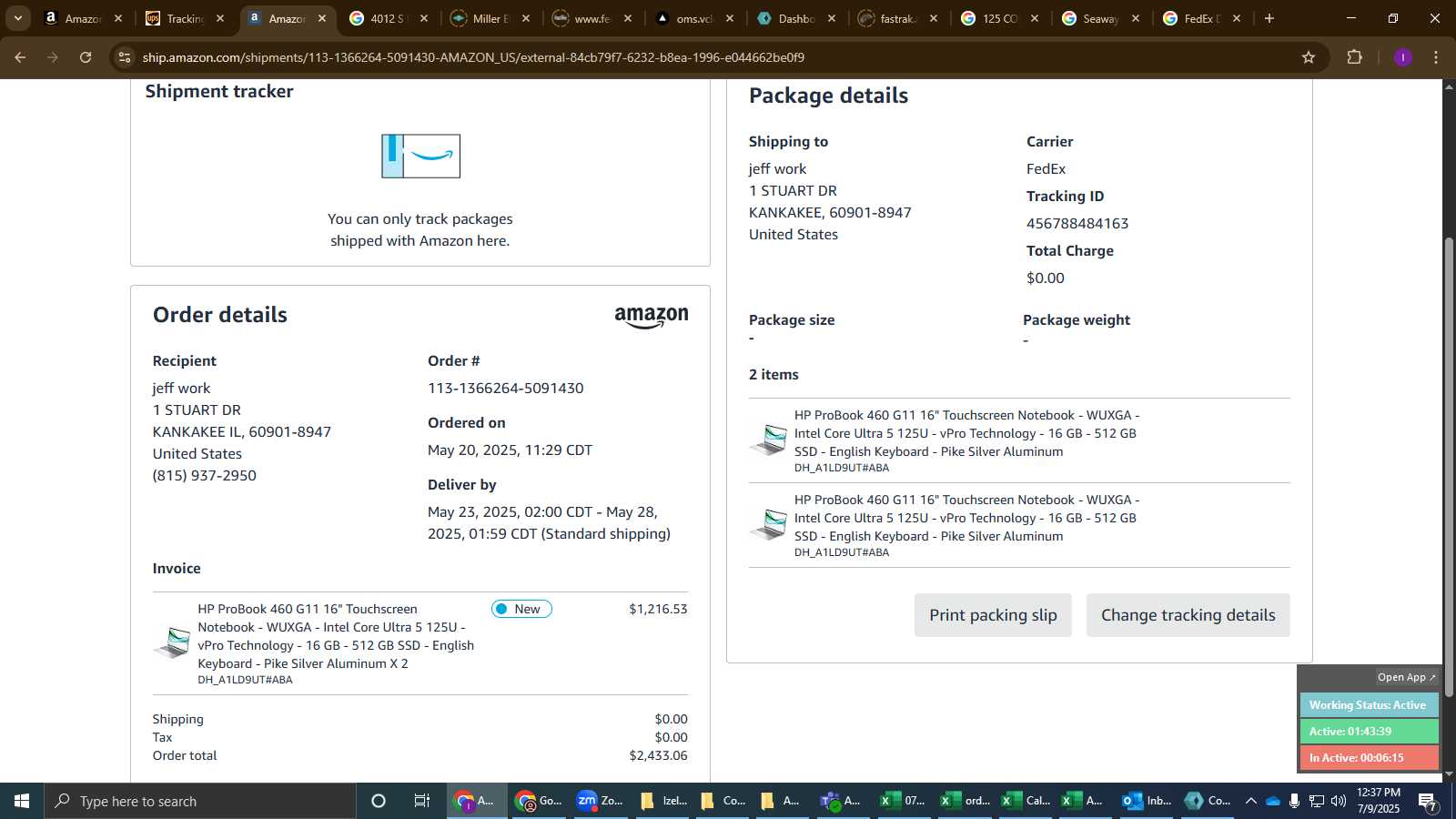This screenshot has width=1456, height=819.
Task: Select the order total $2,433.06
Action: [x=658, y=755]
